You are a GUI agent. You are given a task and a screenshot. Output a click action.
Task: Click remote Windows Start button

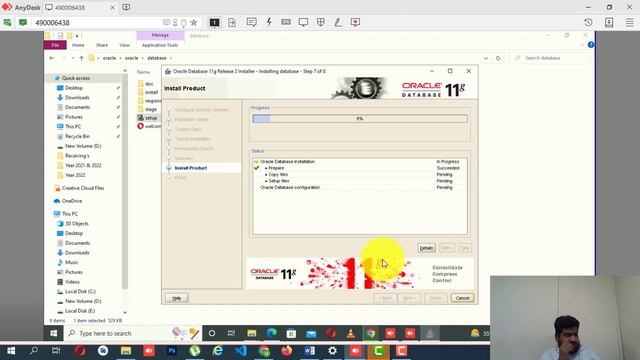[53, 333]
